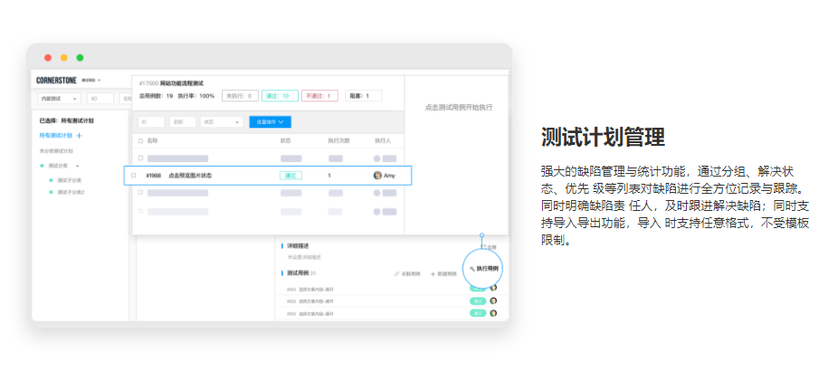Tick checkbox of the row below #1988
828x373 pixels.
coord(140,193)
